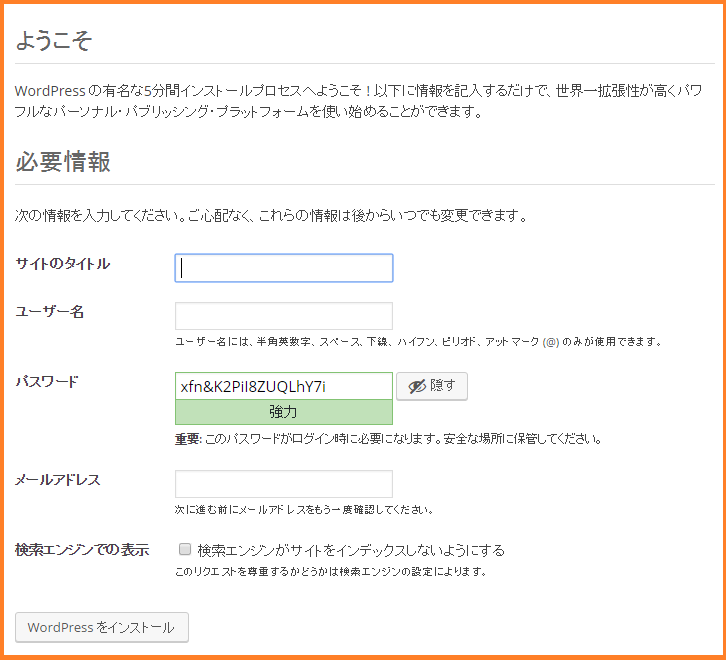Click the 重要 password notice text
726x660 pixels.
pos(388,439)
